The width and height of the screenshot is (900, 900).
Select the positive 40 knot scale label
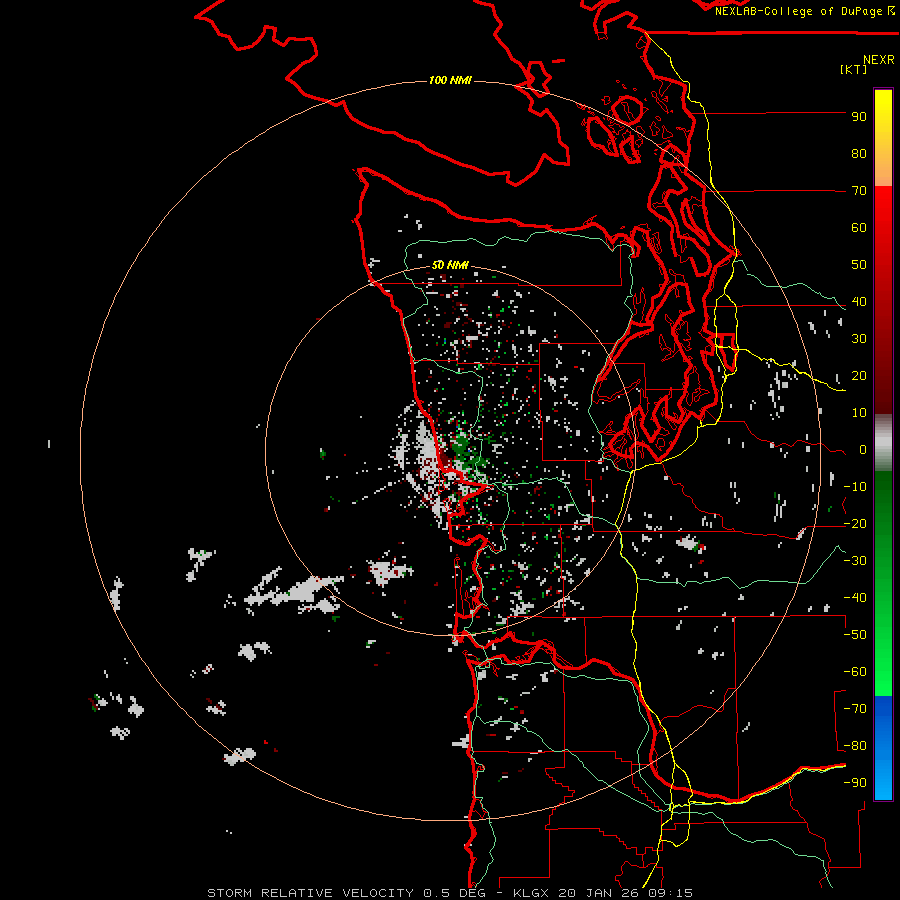pyautogui.click(x=859, y=302)
